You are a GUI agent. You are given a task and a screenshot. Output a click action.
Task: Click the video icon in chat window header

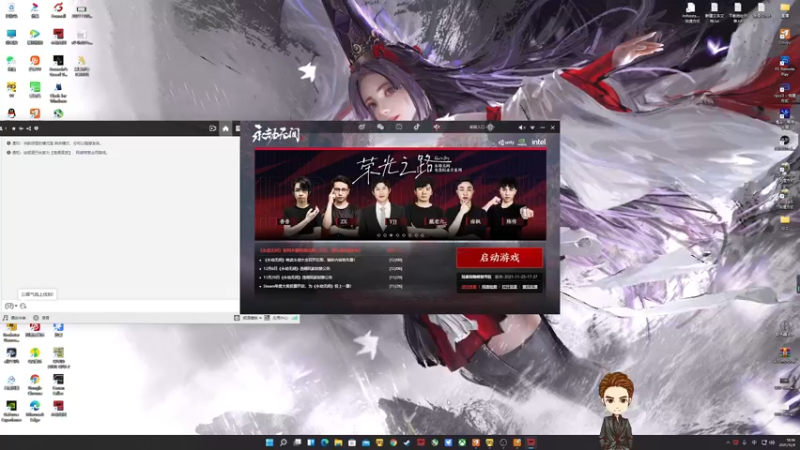pos(213,129)
